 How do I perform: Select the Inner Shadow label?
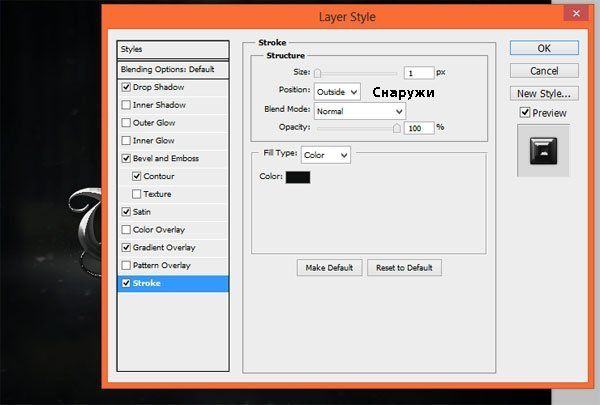tap(159, 105)
